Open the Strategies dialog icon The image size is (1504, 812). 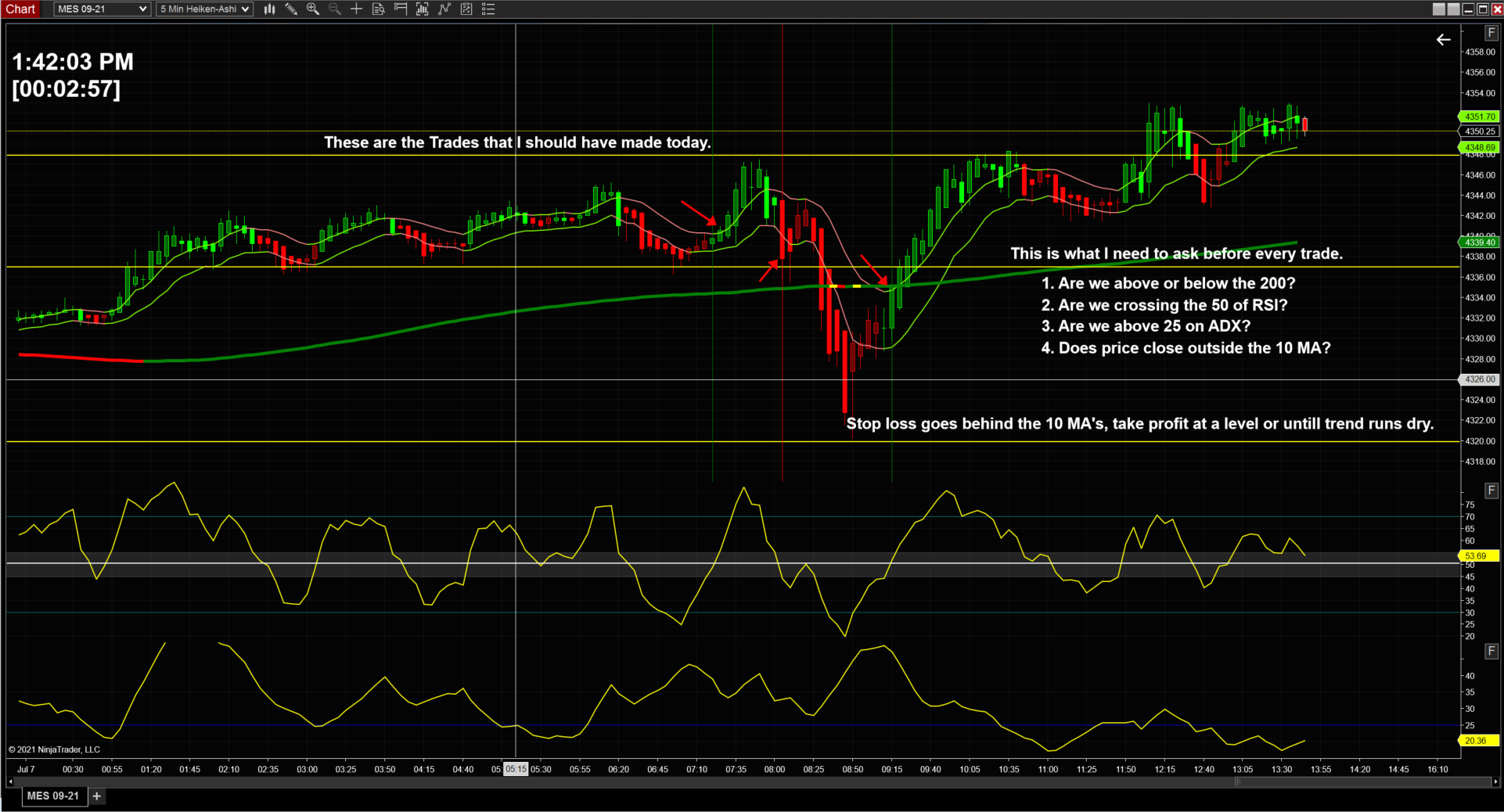coord(466,9)
